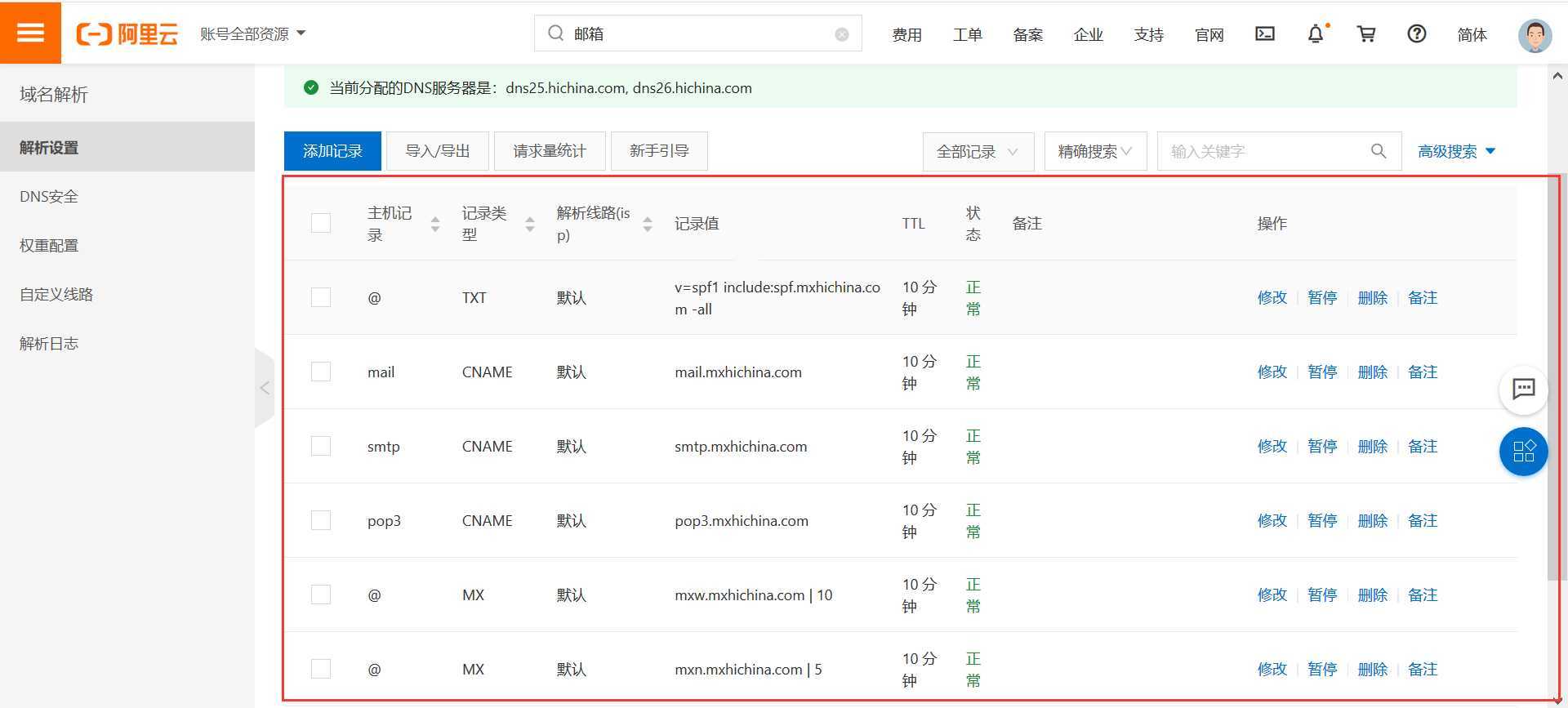Switch language via 简体
This screenshot has height=708, width=1568.
tap(1472, 34)
